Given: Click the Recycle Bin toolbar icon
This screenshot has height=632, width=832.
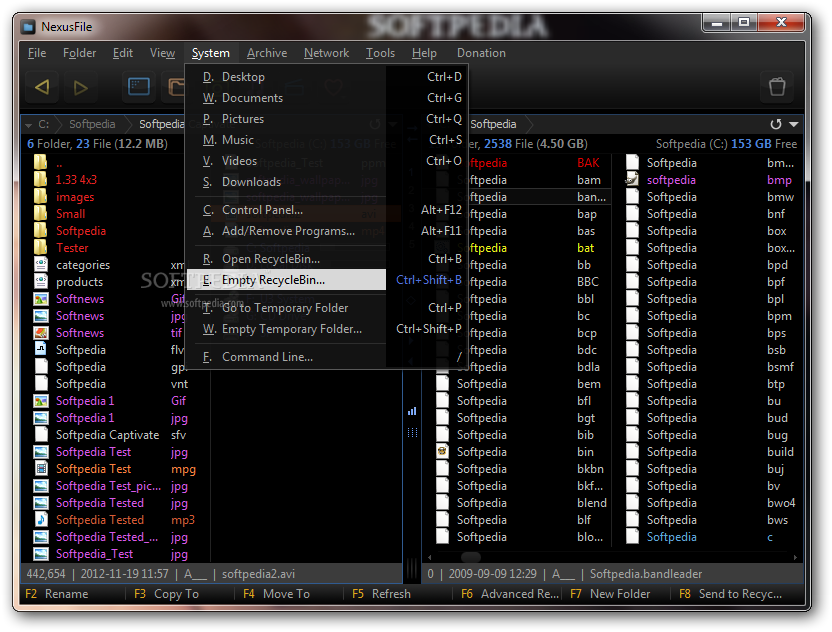Looking at the screenshot, I should 777,86.
